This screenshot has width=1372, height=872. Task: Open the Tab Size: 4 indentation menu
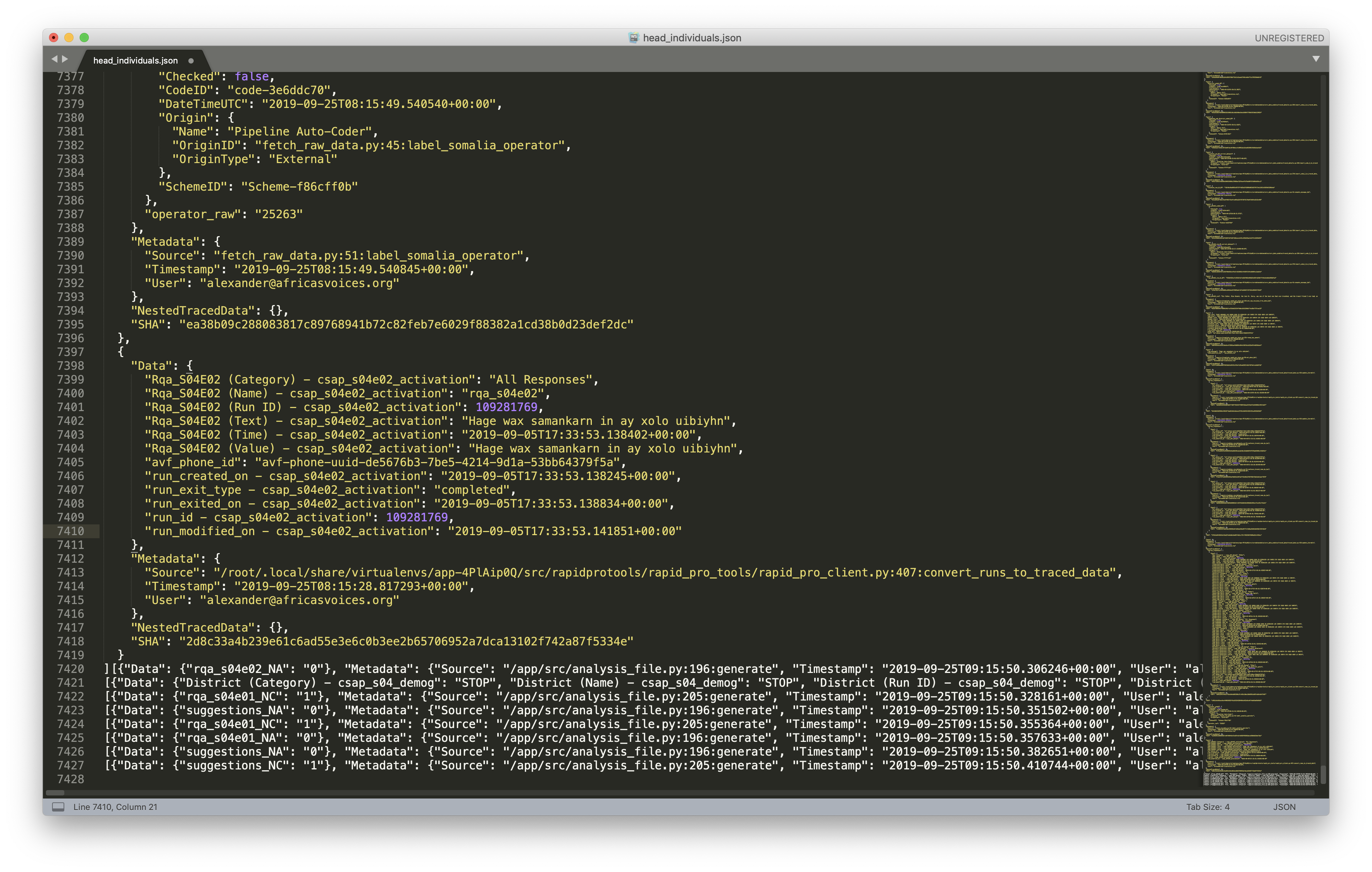click(1207, 807)
